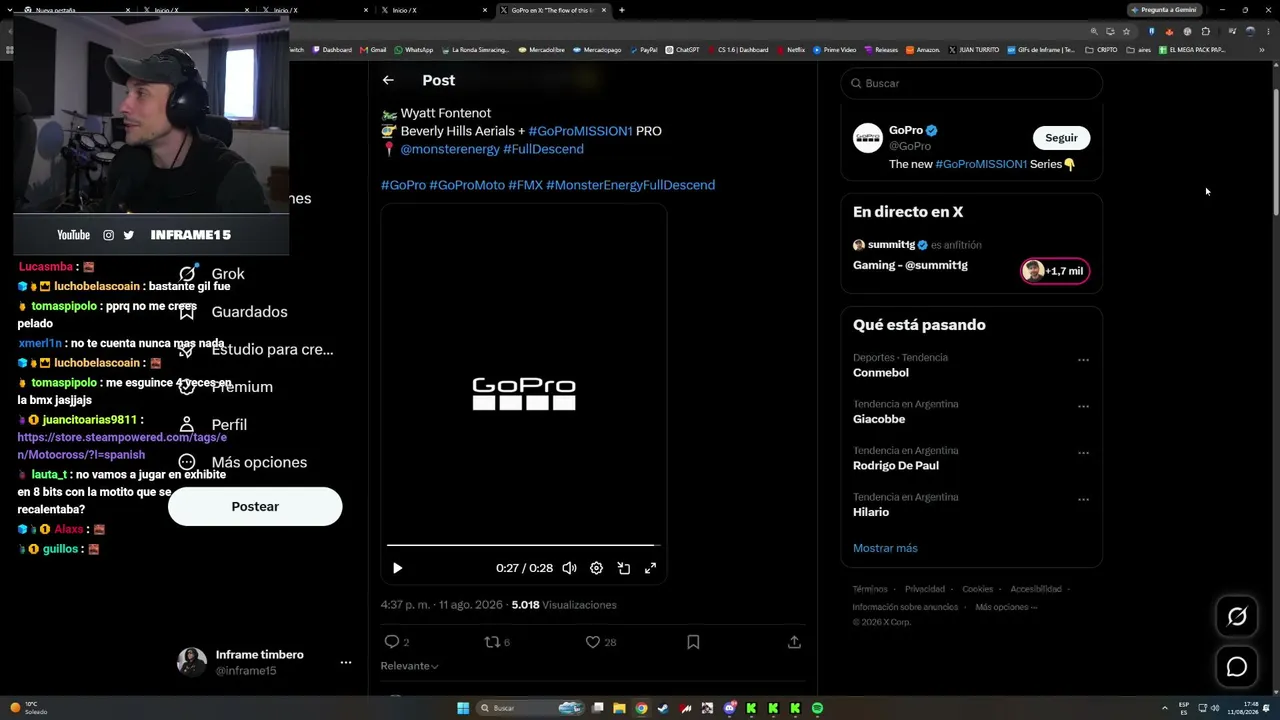
Task: Open the #FMX hashtag
Action: click(525, 185)
